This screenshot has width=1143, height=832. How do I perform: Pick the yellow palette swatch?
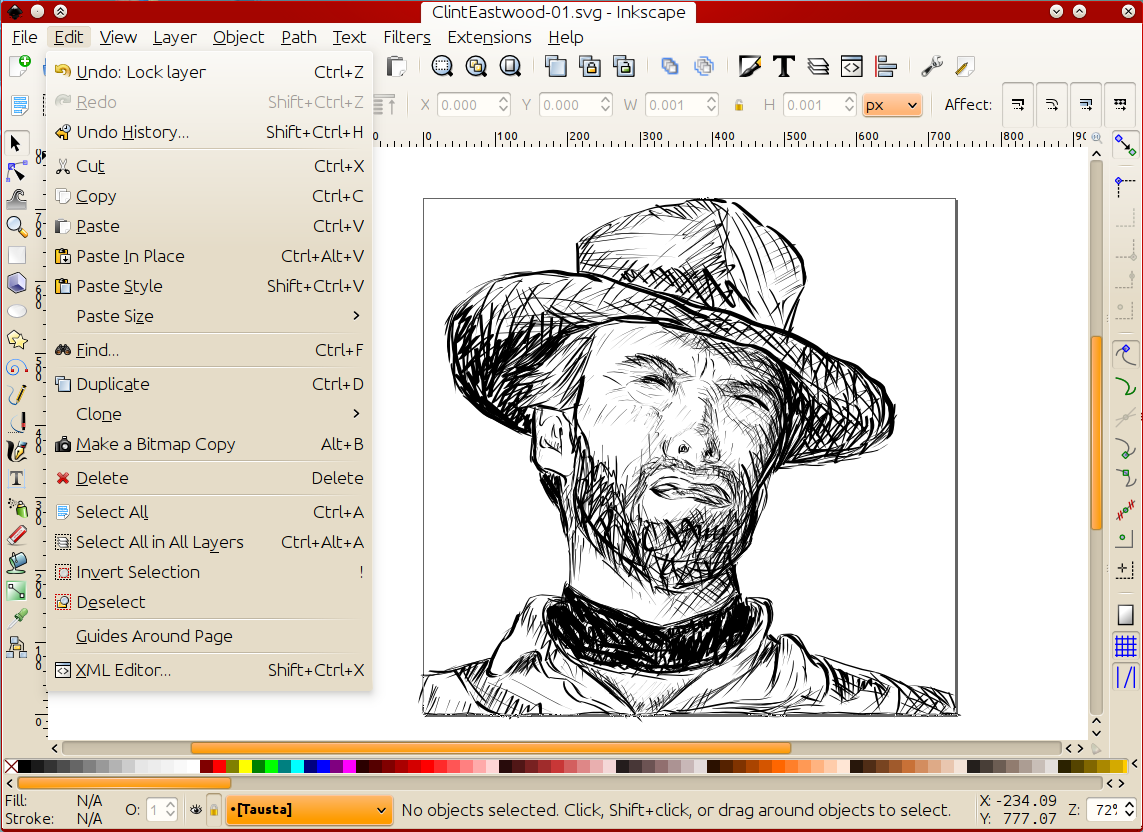point(246,766)
